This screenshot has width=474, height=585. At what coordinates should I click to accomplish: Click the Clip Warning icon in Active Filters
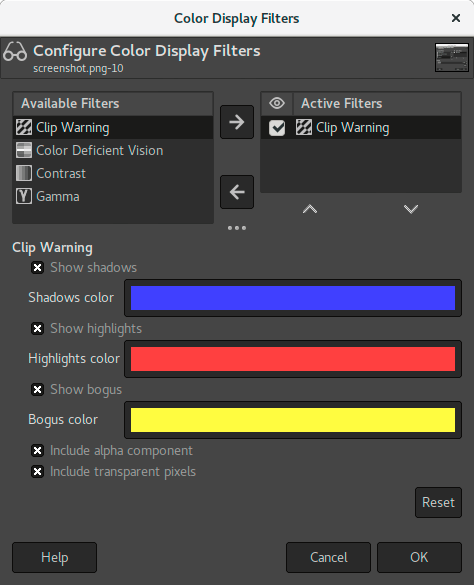point(304,127)
